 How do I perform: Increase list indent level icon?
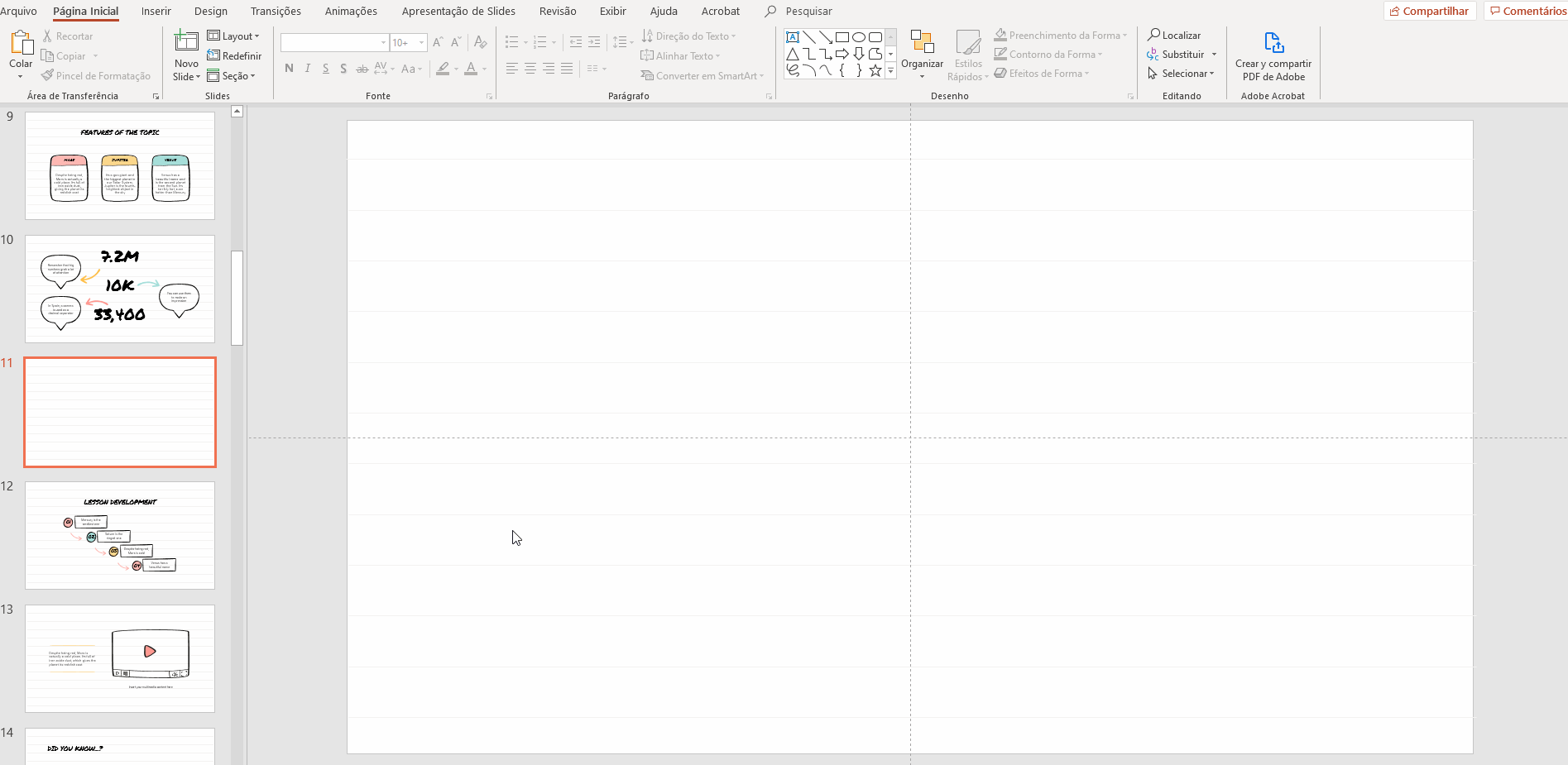pos(594,42)
